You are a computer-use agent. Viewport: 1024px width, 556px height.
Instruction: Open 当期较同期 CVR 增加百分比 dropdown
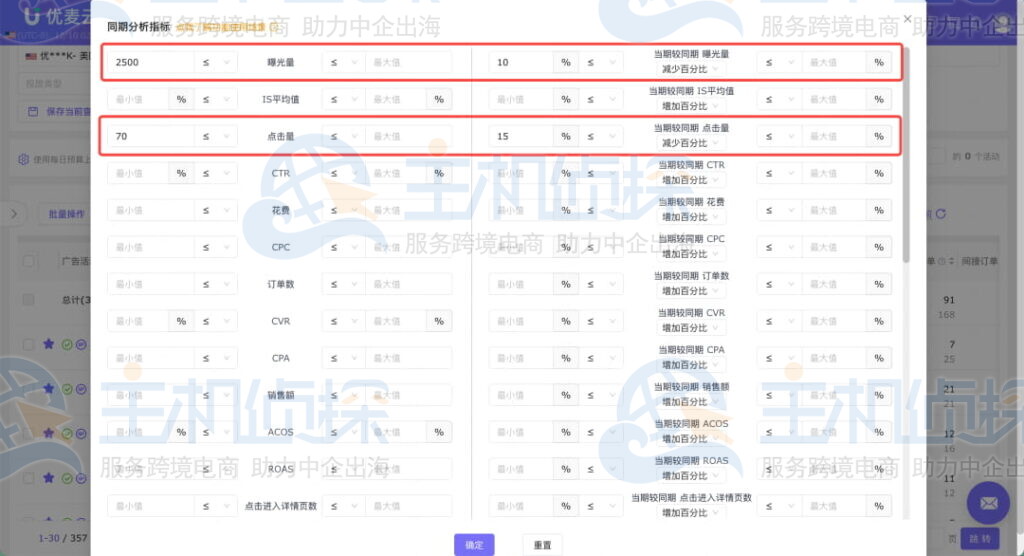[690, 328]
